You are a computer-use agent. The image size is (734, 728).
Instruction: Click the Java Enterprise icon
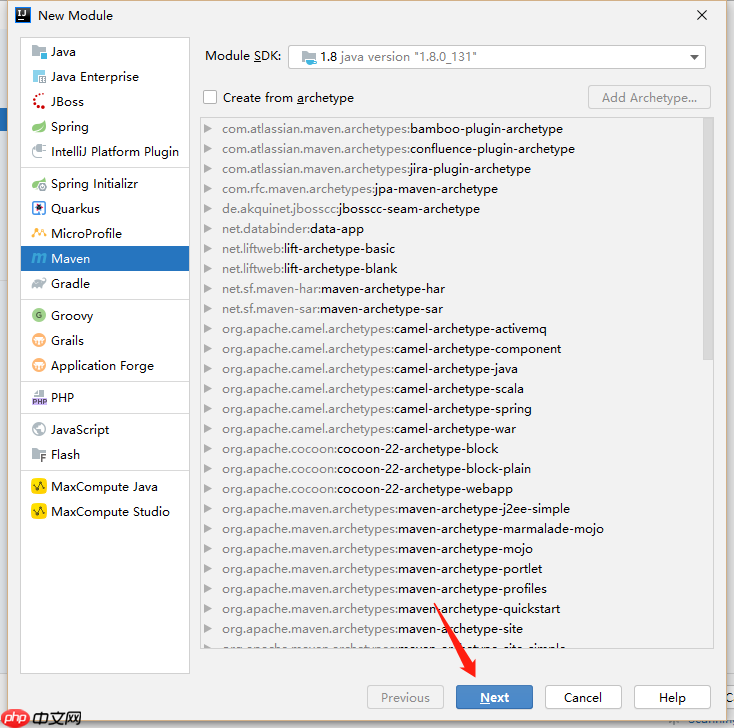(x=39, y=76)
